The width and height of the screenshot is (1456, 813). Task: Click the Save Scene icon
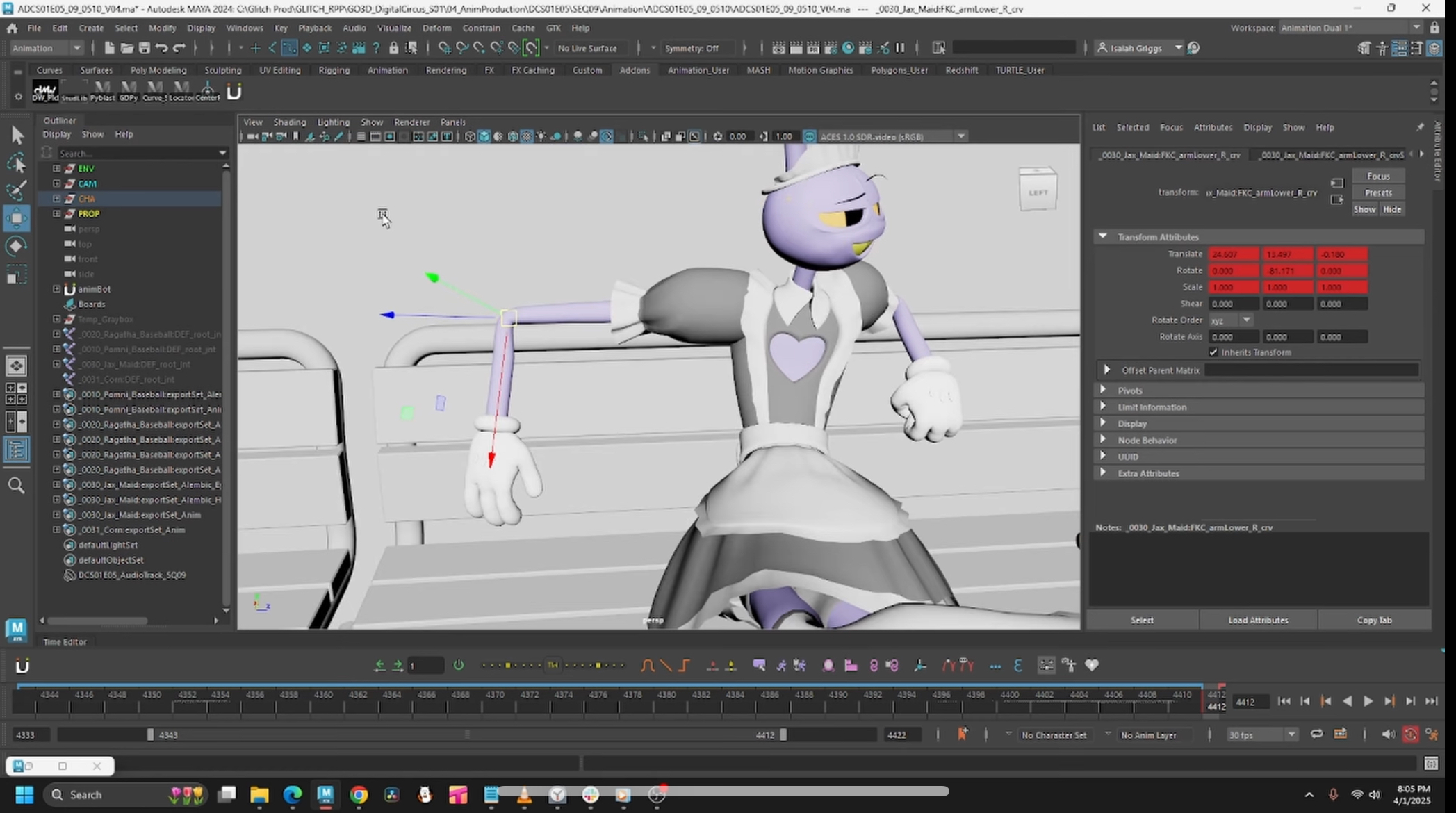pyautogui.click(x=145, y=48)
